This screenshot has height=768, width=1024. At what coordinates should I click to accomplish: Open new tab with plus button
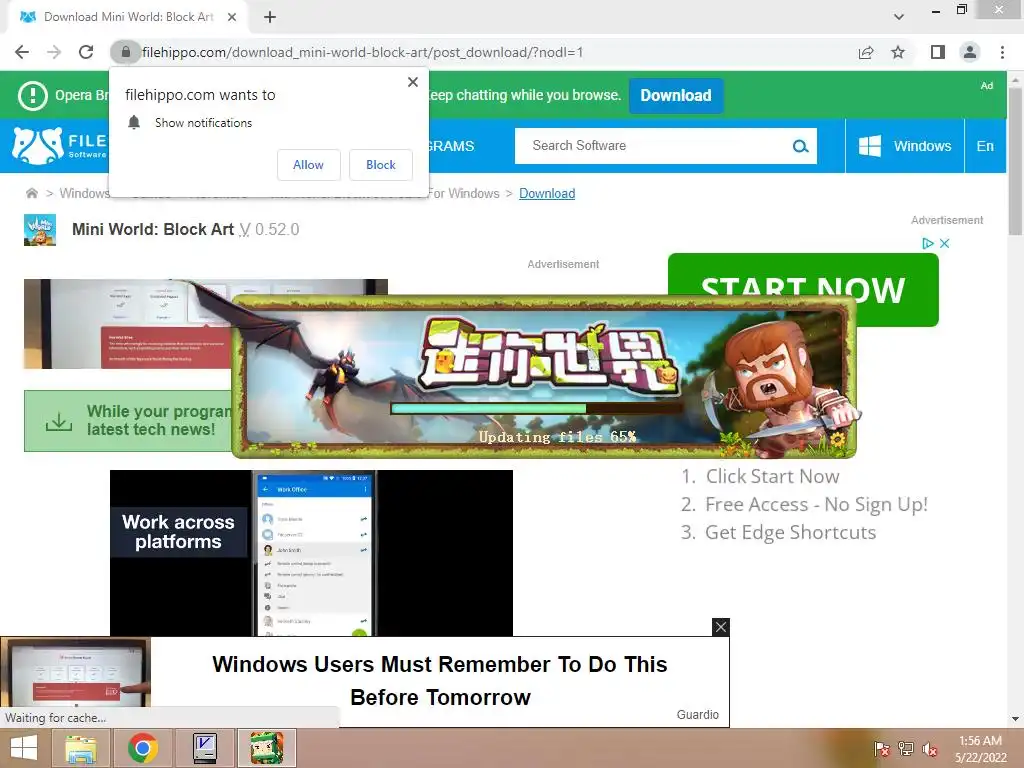pyautogui.click(x=270, y=17)
